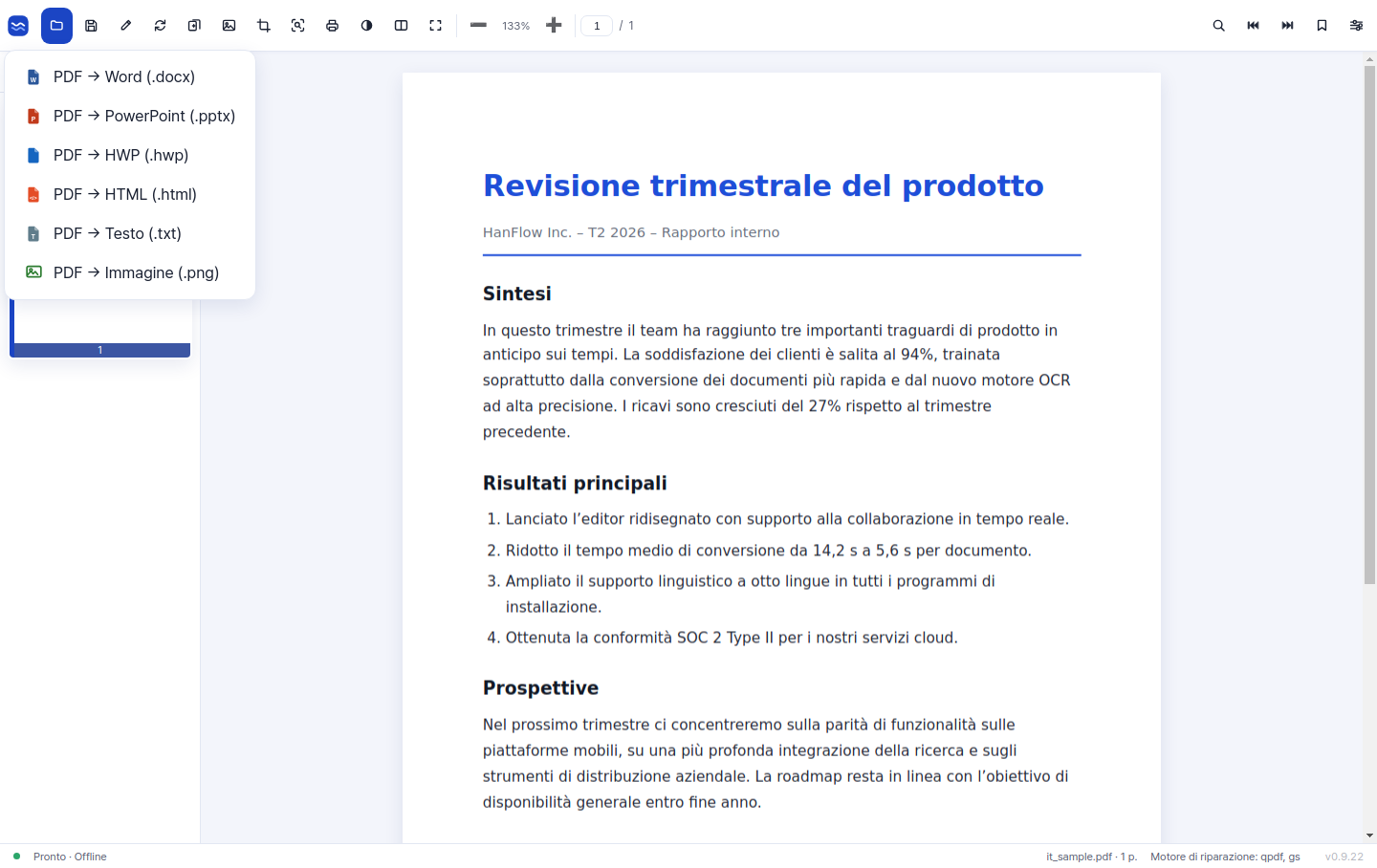1377x868 pixels.
Task: Click the 'Sintesi' heading
Action: (x=517, y=293)
